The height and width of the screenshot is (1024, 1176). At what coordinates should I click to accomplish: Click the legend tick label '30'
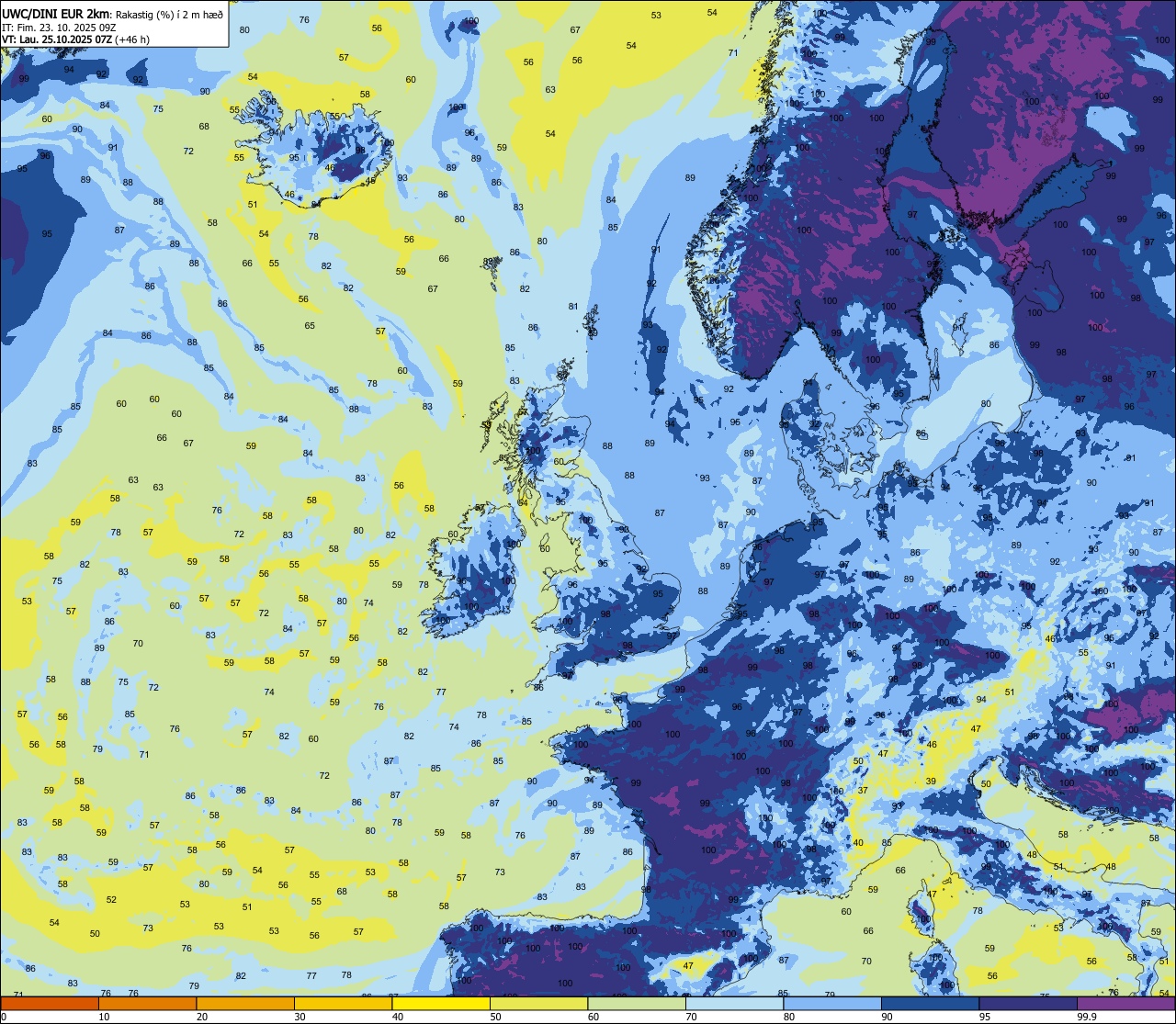(x=300, y=1017)
